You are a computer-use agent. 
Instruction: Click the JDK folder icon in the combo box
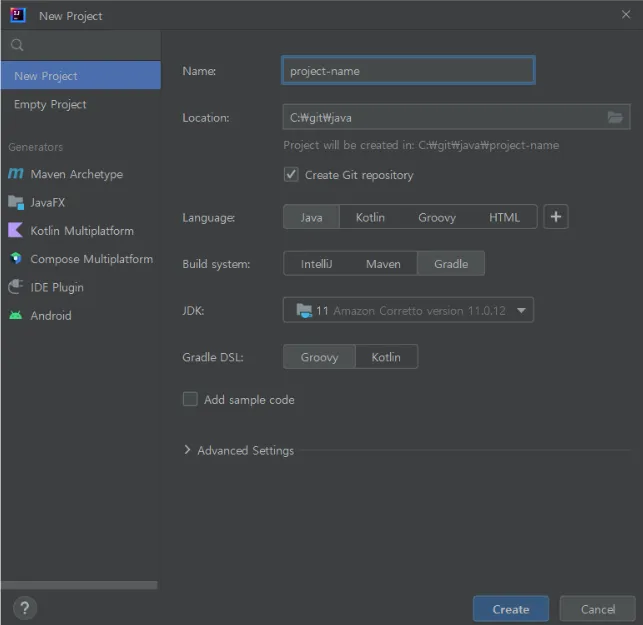coord(304,310)
